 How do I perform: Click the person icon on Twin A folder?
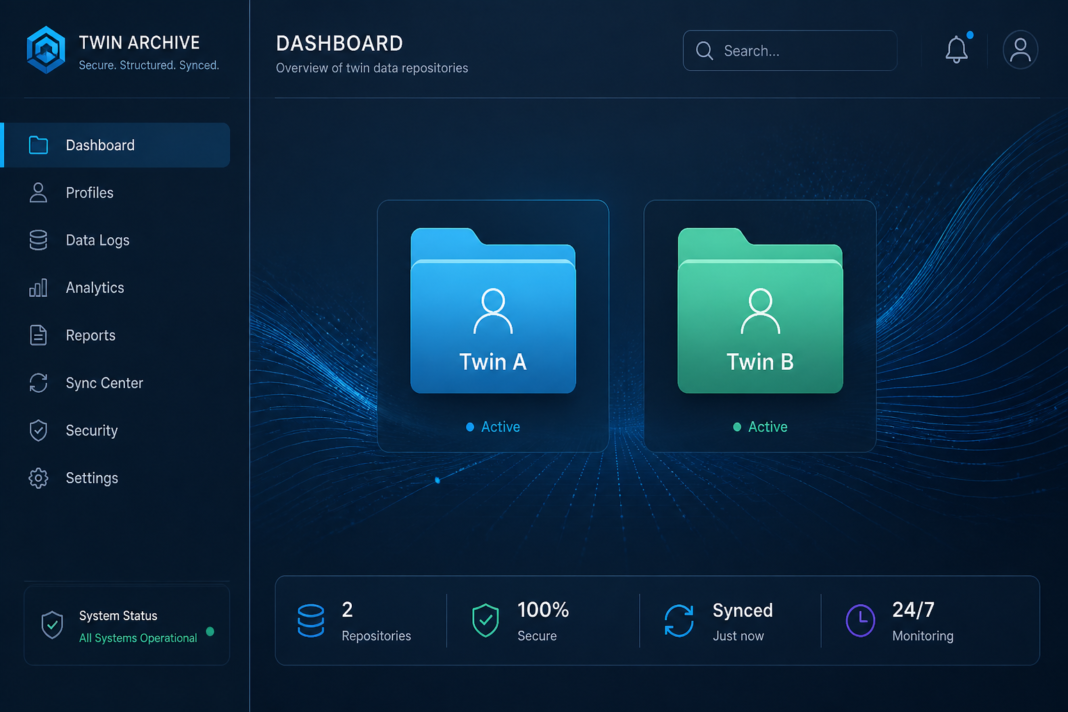pos(493,311)
